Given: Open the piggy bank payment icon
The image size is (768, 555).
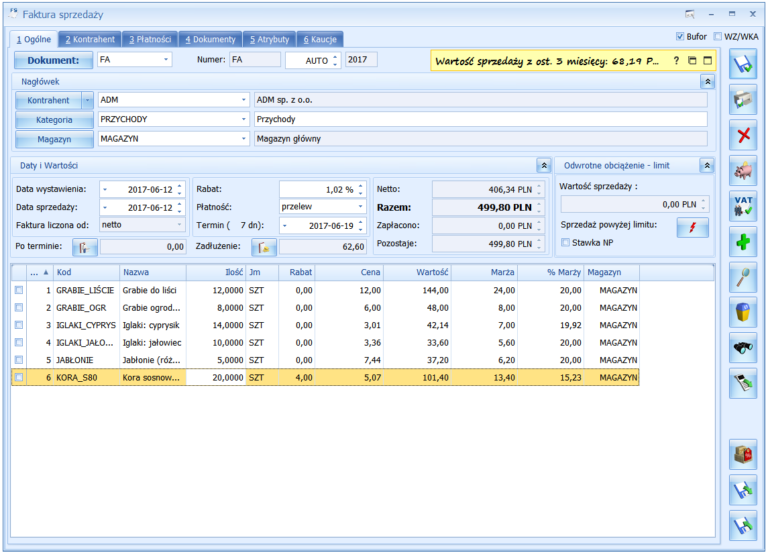Looking at the screenshot, I should (743, 171).
